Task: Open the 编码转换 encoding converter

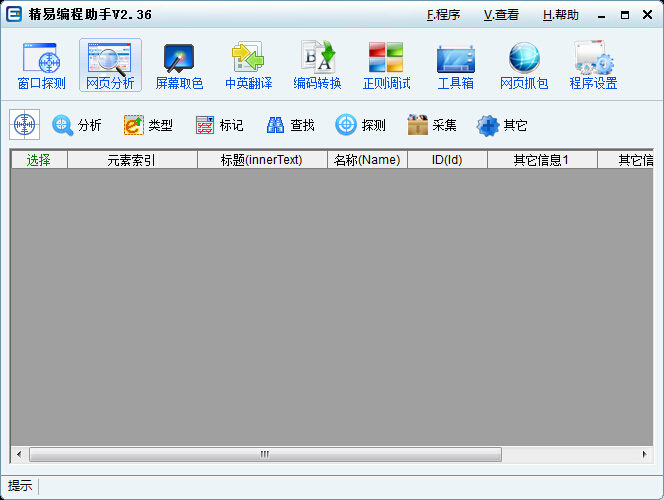Action: coord(317,65)
